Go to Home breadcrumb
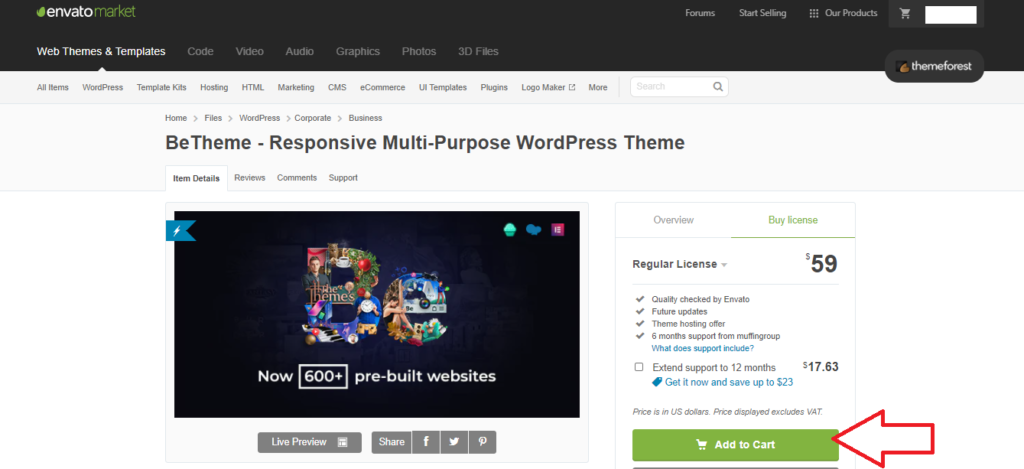The image size is (1024, 469). 176,118
